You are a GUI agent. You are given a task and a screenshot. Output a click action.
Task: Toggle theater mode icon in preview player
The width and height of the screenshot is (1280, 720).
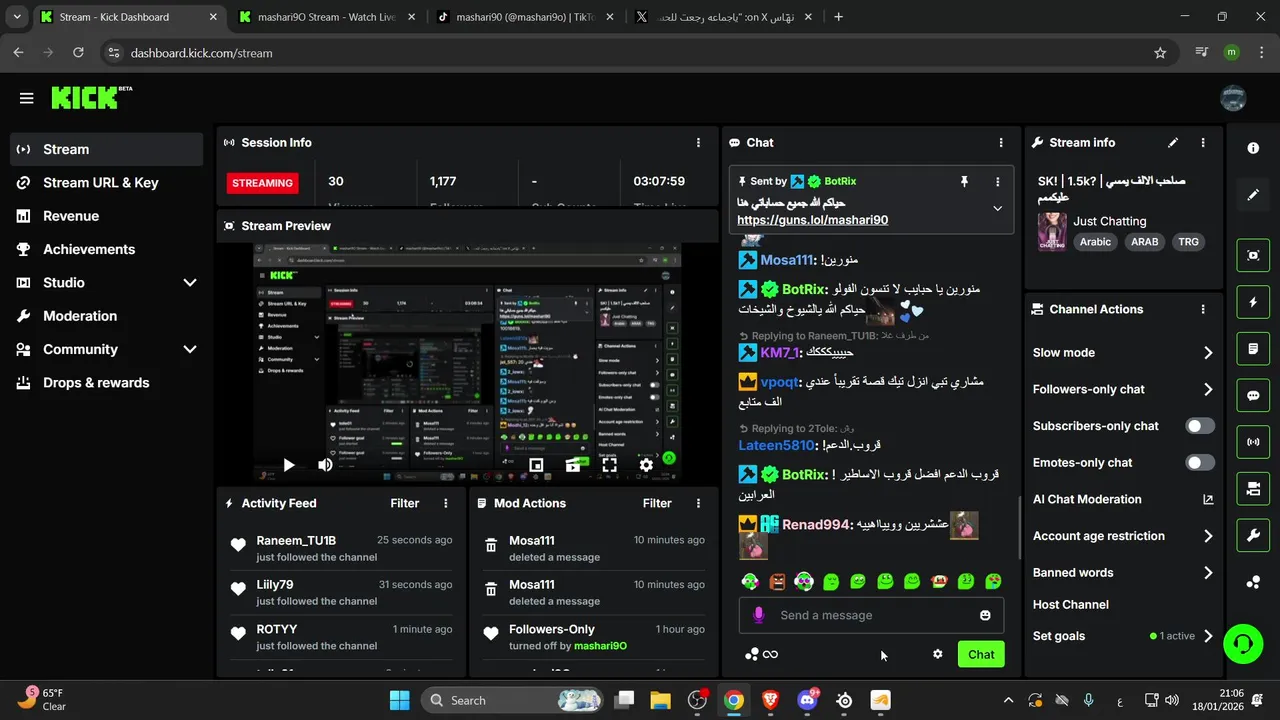[x=573, y=465]
